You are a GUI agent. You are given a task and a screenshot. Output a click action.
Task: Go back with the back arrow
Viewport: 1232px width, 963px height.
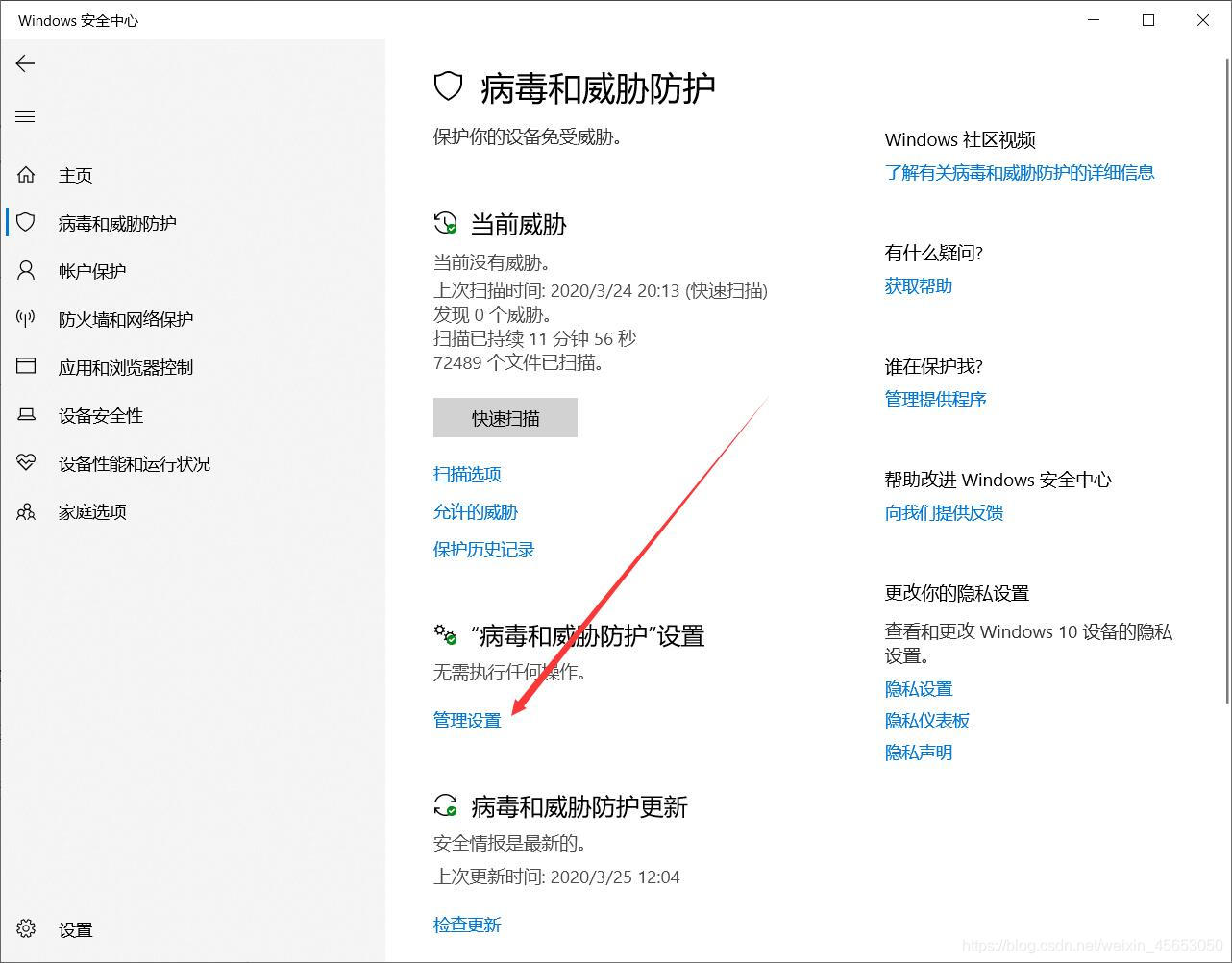pyautogui.click(x=25, y=63)
